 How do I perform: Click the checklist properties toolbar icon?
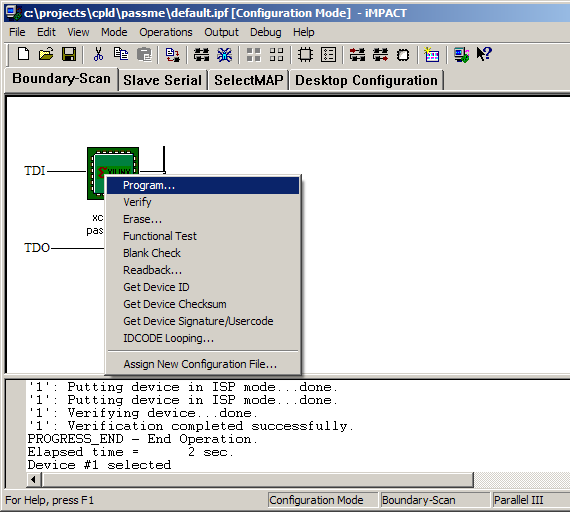[328, 55]
